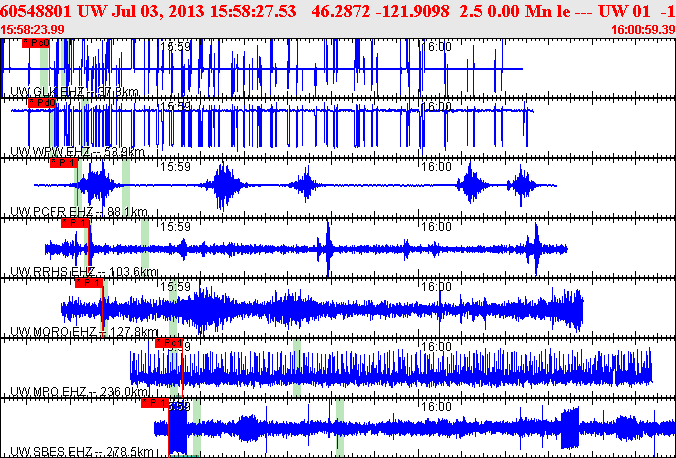Click the end time 16:00:59.39

point(643,29)
